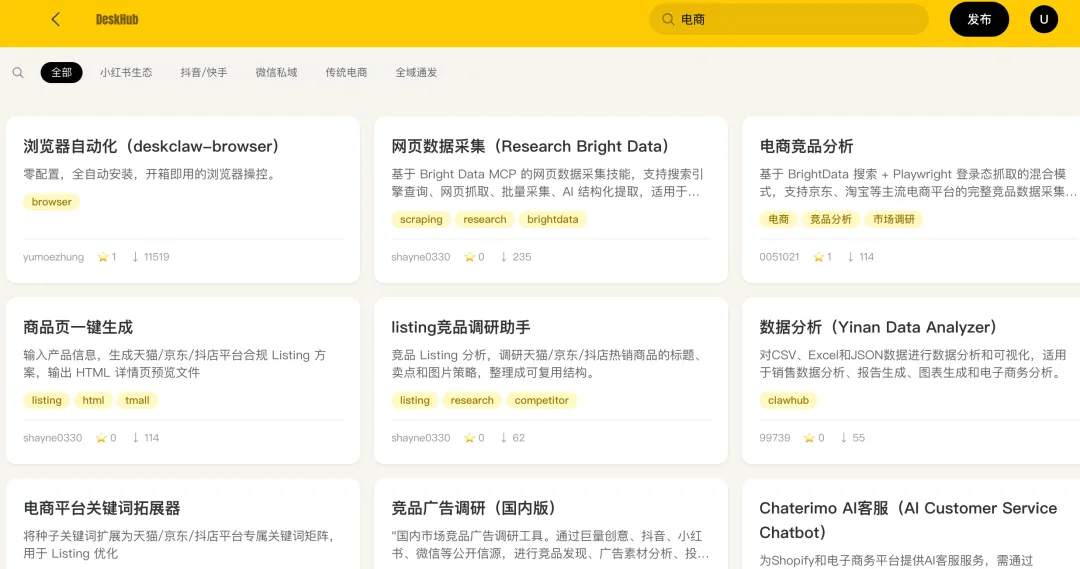The height and width of the screenshot is (569, 1080).
Task: Click the html tag chip
Action: (93, 400)
